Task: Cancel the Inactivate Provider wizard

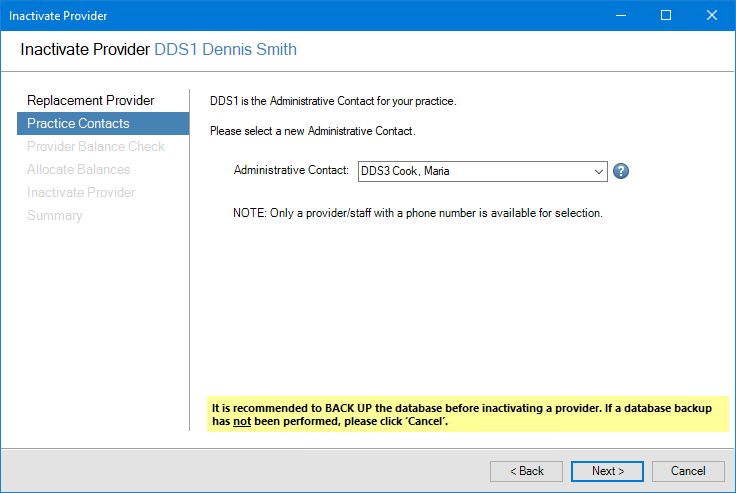Action: tap(688, 471)
